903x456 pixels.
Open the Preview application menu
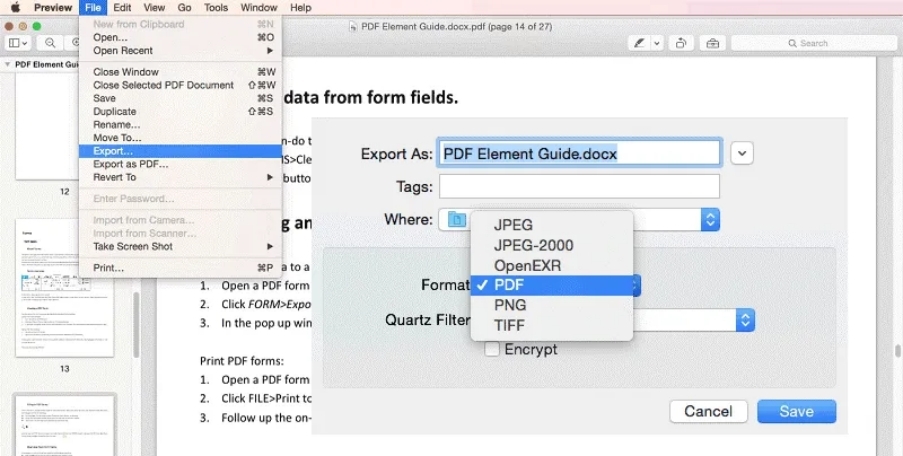(53, 7)
